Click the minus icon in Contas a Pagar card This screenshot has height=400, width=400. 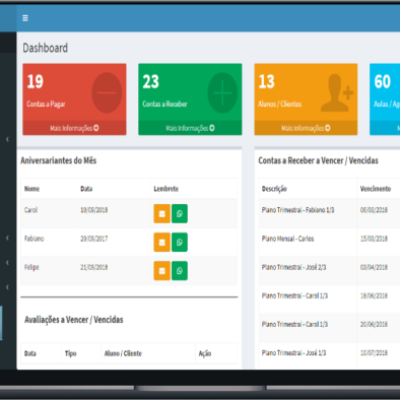107,93
